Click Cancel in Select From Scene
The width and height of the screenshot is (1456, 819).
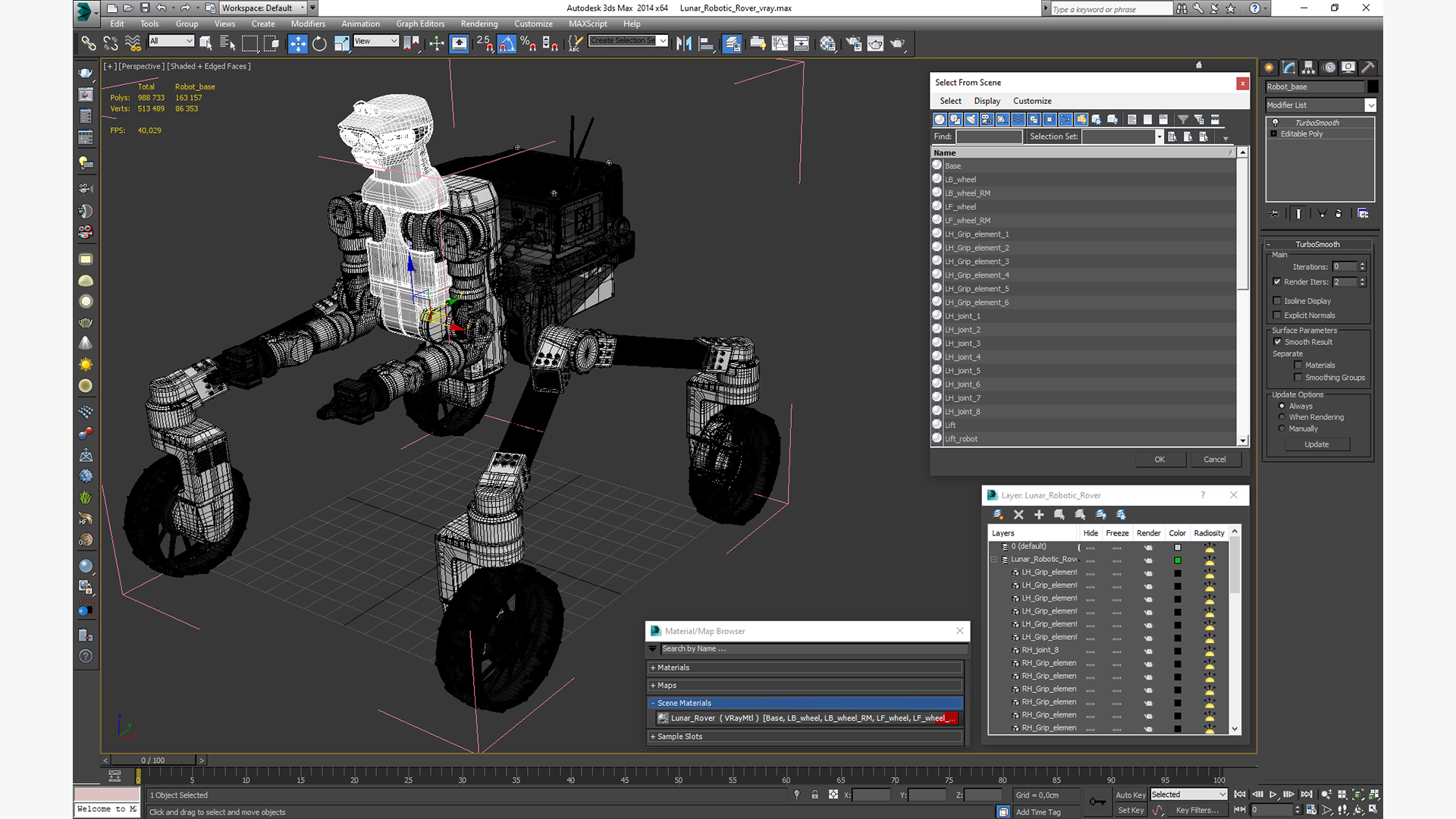coord(1215,460)
